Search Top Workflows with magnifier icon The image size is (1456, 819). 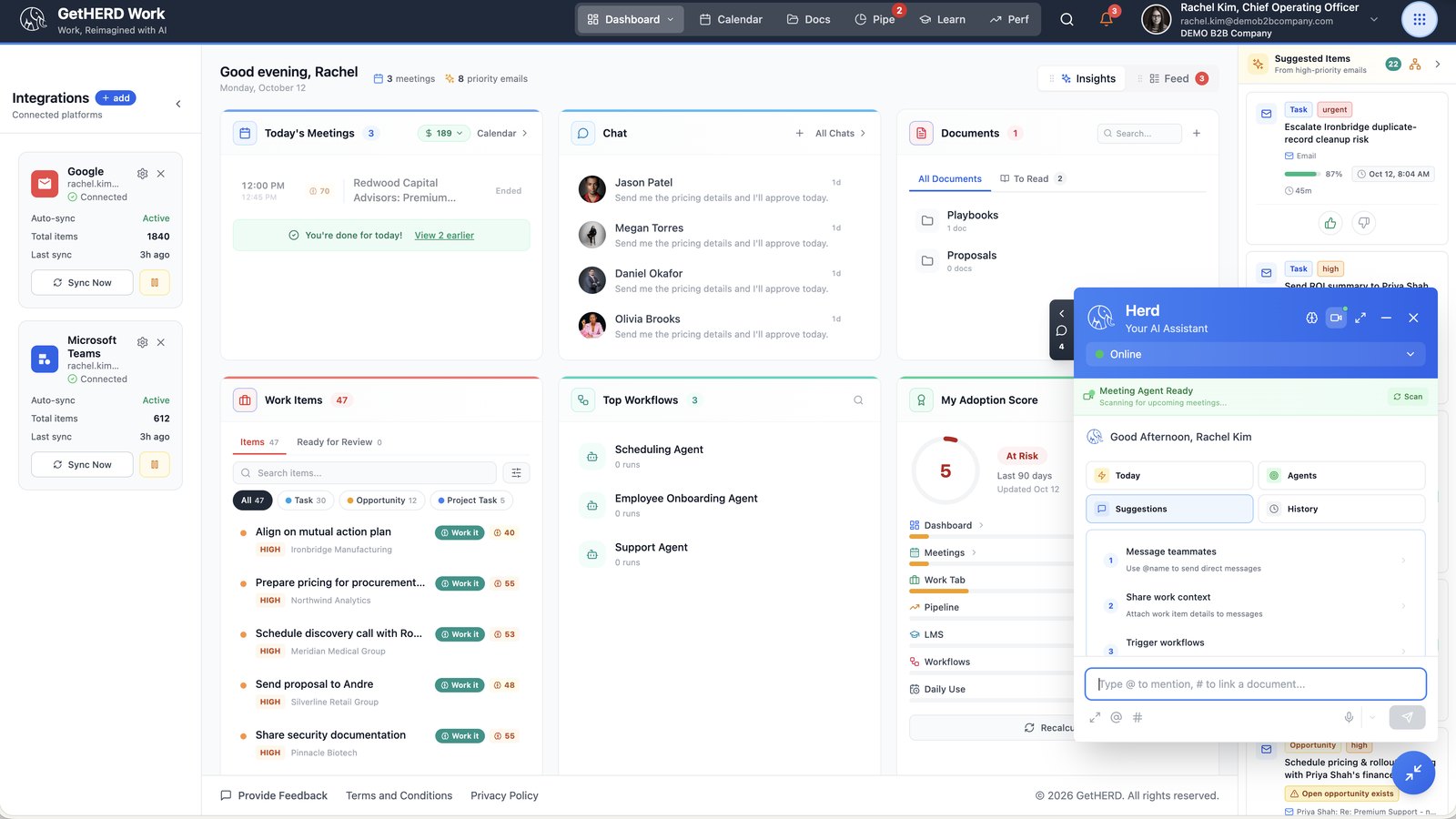pos(858,400)
